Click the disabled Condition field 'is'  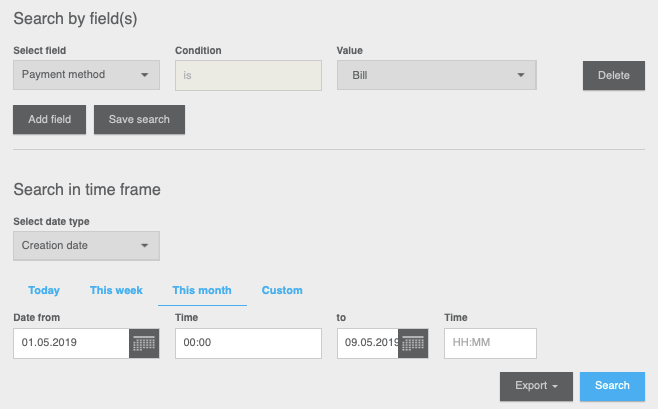click(248, 76)
